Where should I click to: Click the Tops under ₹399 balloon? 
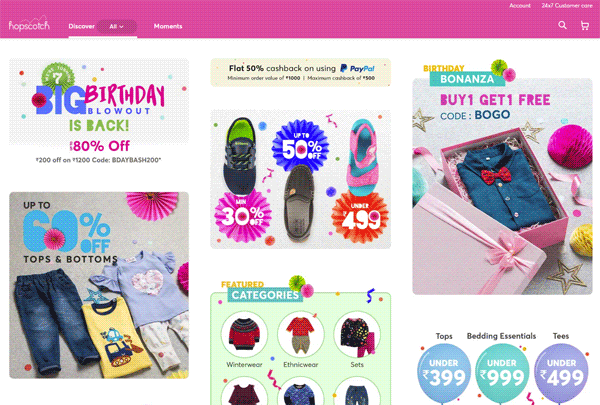(443, 373)
